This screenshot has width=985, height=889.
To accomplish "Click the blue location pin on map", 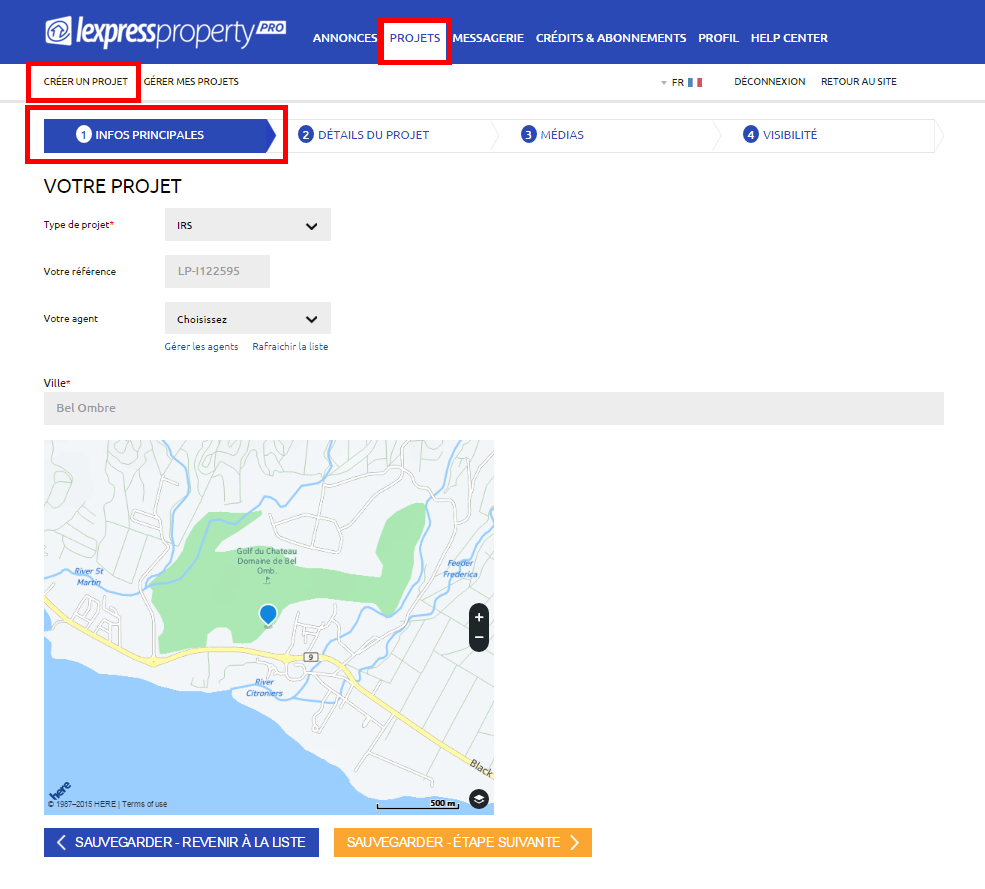I will (268, 614).
